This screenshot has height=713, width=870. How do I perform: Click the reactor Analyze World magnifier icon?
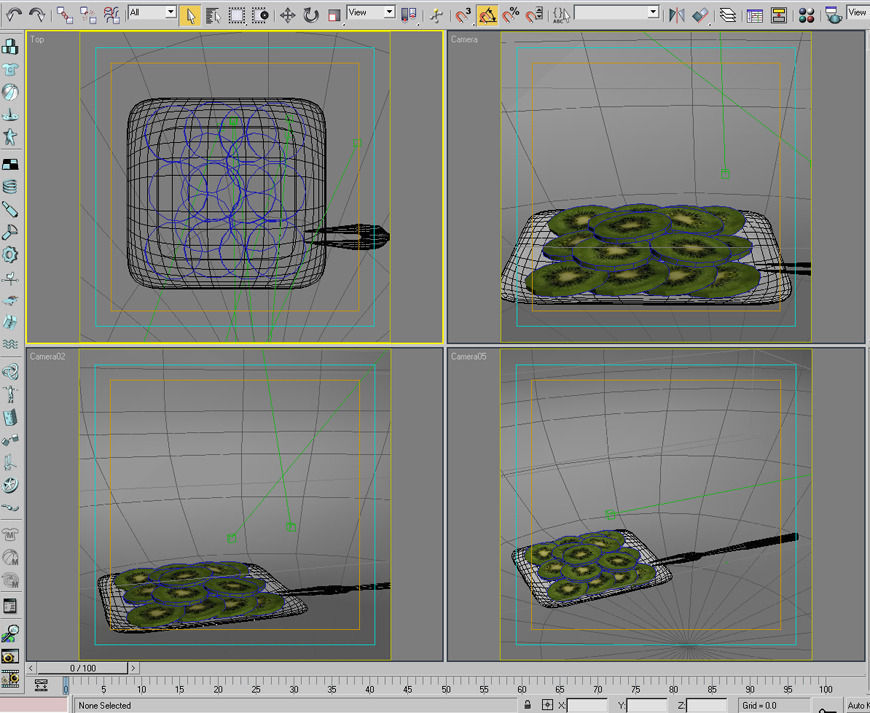10,633
